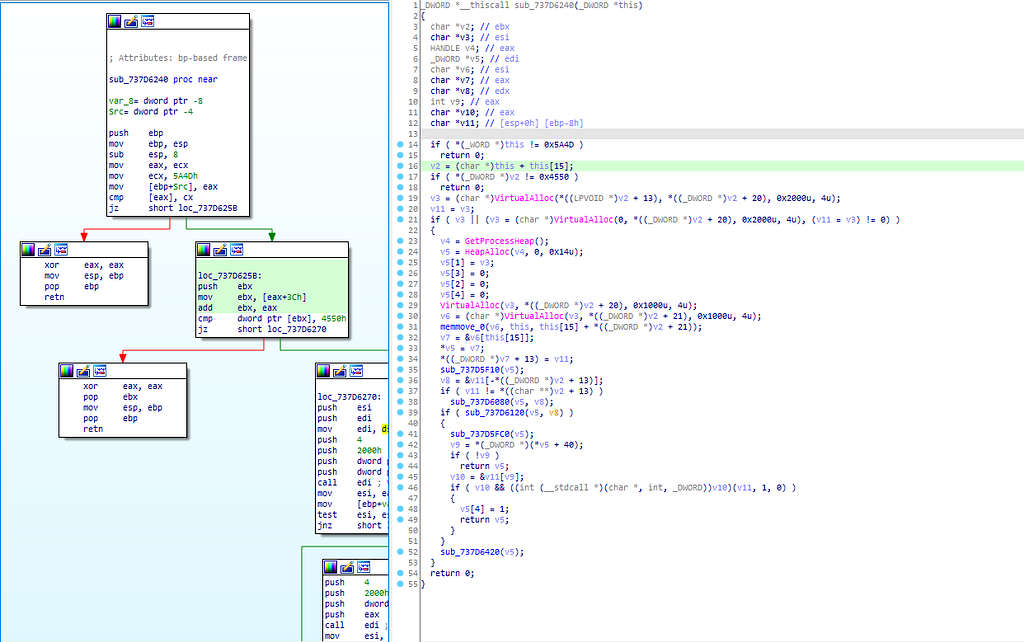Click 'char *v11' declaration on line 12
This screenshot has height=642, width=1024.
[x=507, y=123]
